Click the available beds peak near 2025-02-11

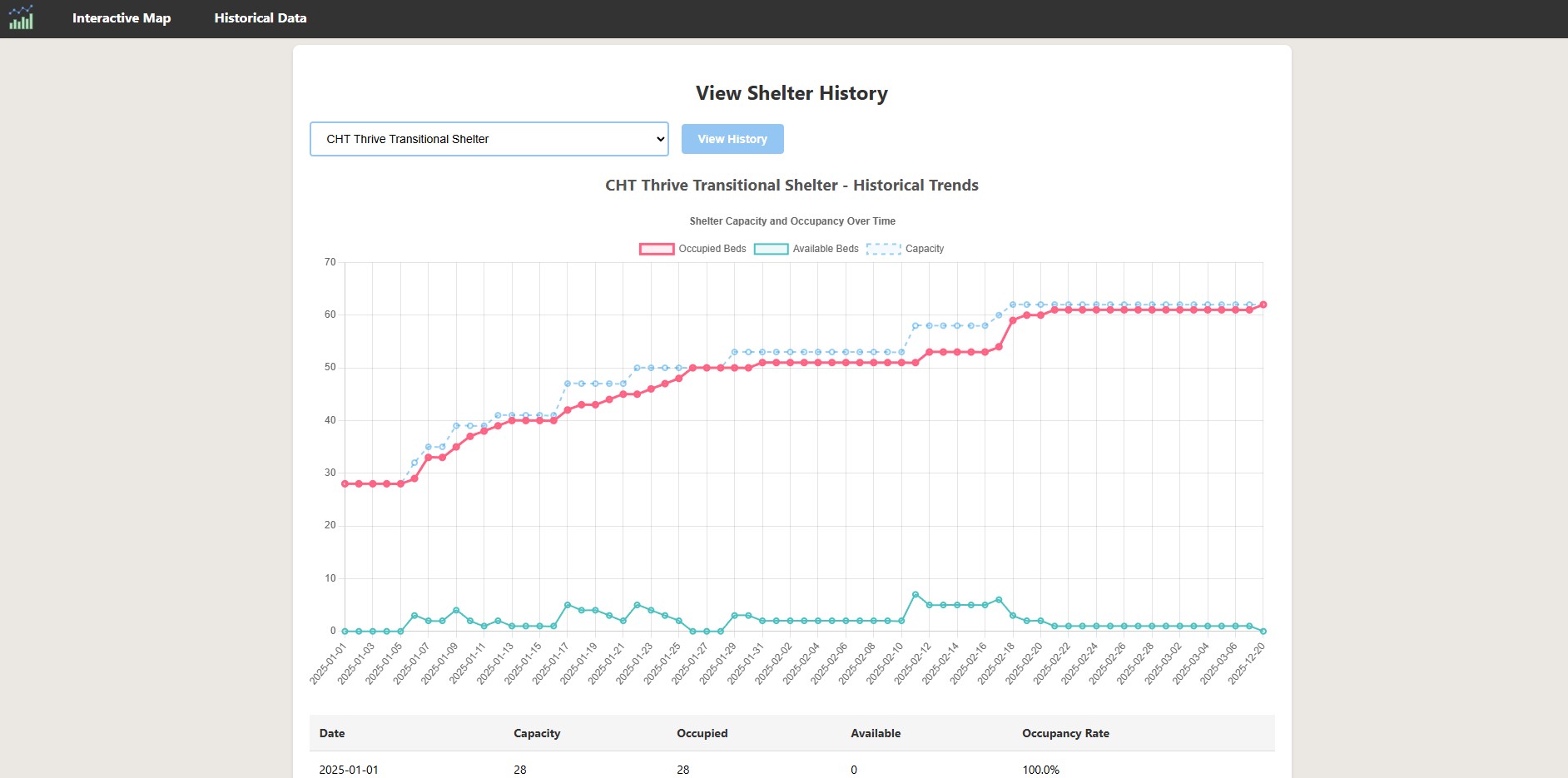(x=914, y=594)
